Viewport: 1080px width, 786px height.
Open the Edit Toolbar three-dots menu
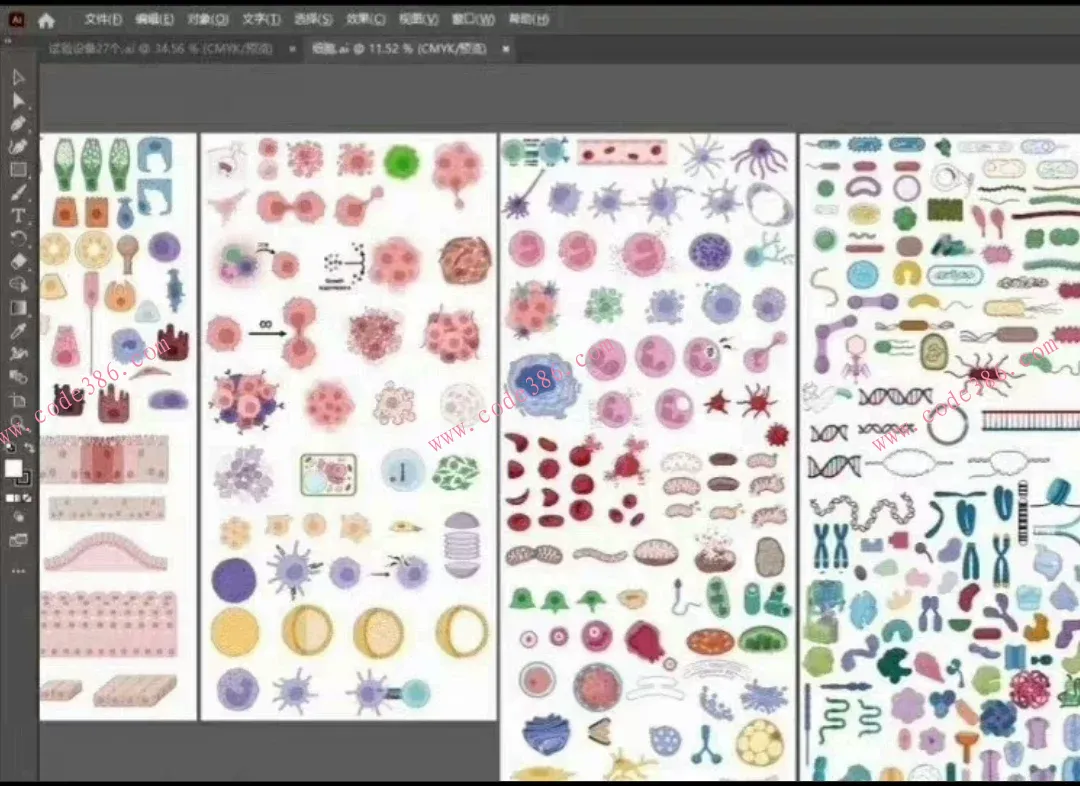pyautogui.click(x=18, y=571)
